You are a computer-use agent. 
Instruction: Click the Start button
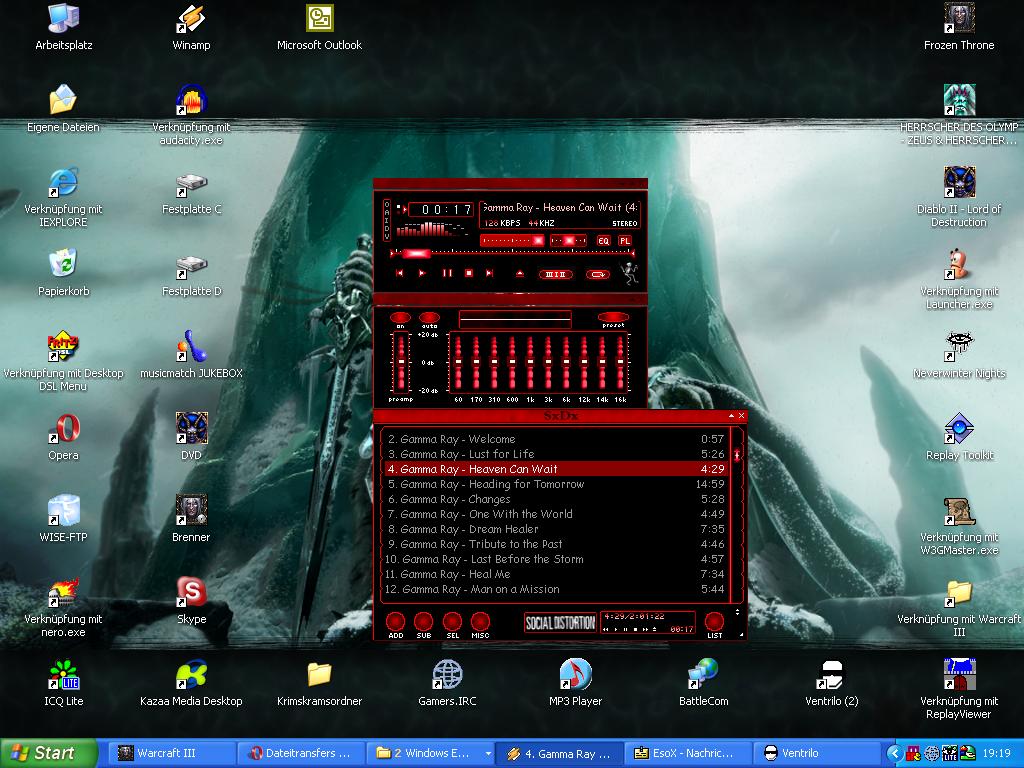(49, 753)
